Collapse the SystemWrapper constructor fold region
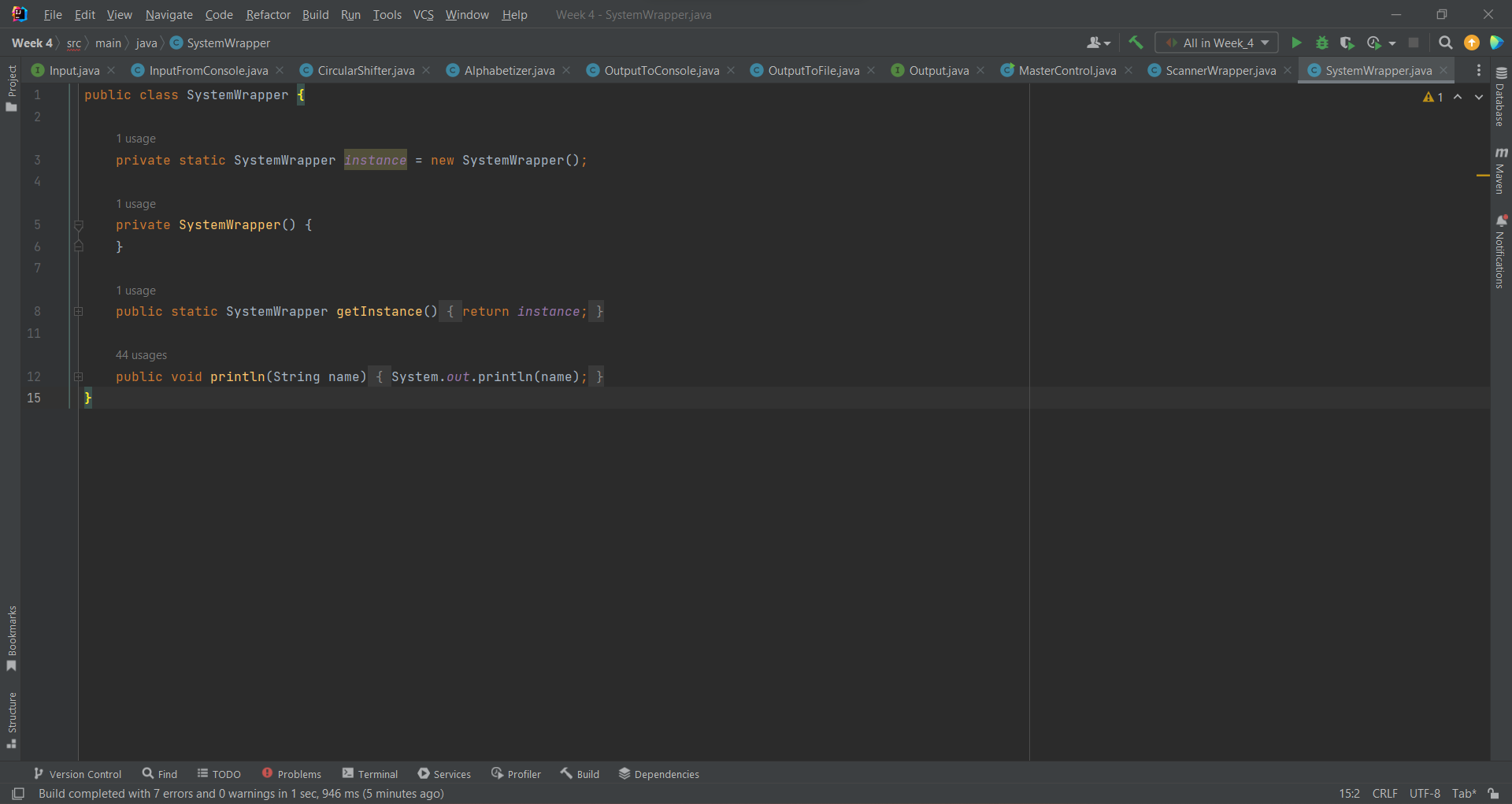This screenshot has width=1512, height=804. [x=79, y=226]
